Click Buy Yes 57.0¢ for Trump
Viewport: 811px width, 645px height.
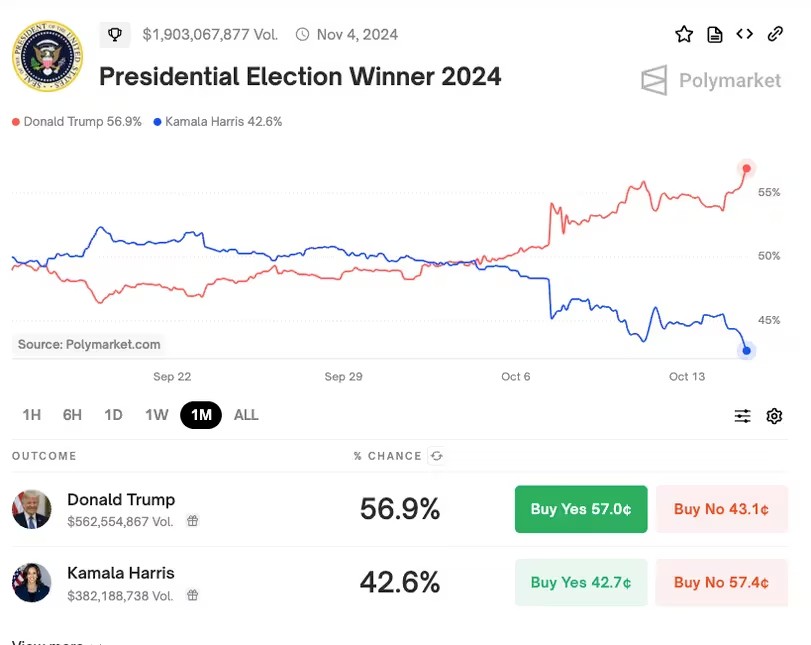[x=581, y=509]
